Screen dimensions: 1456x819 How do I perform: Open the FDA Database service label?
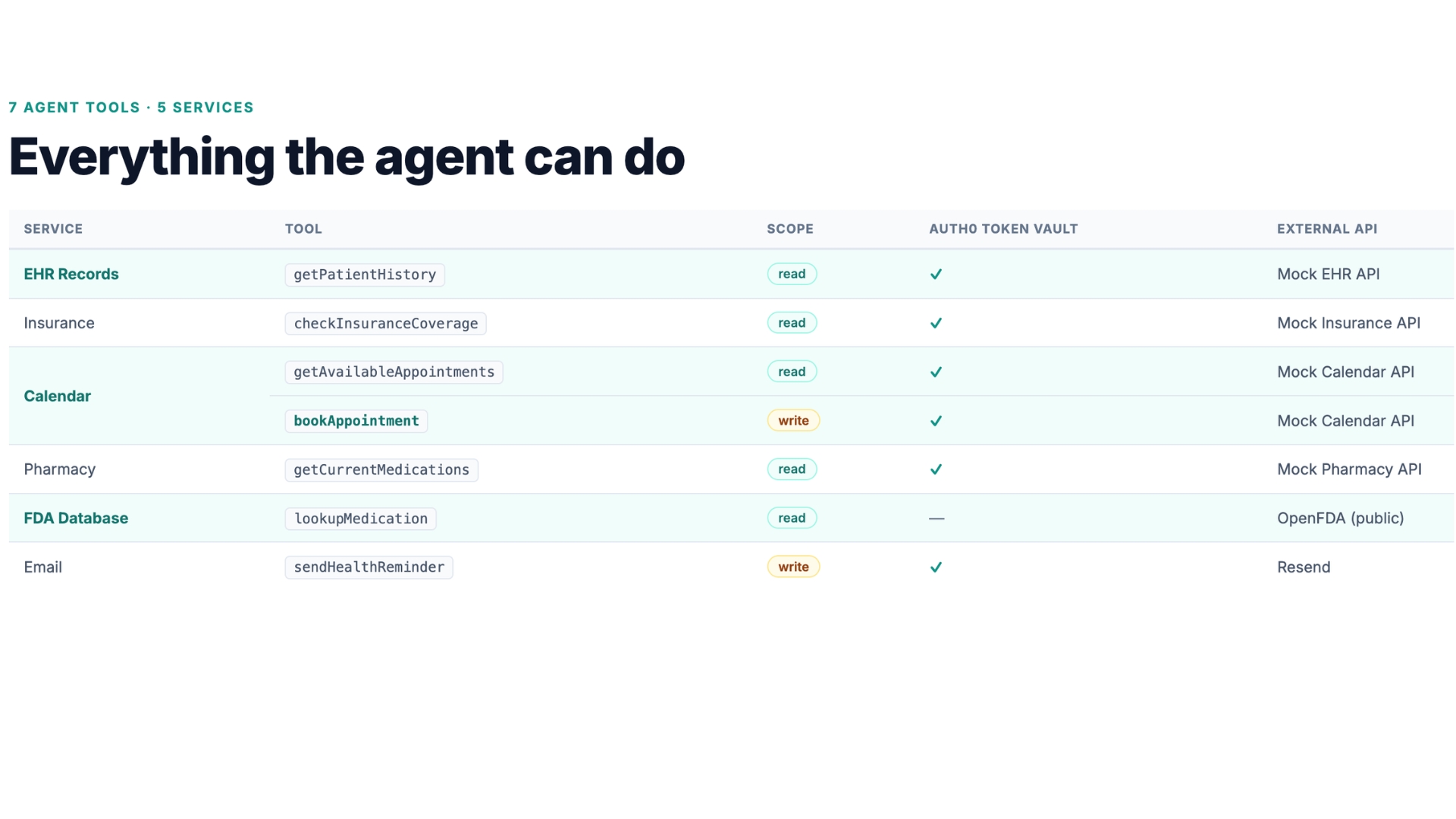(x=76, y=519)
